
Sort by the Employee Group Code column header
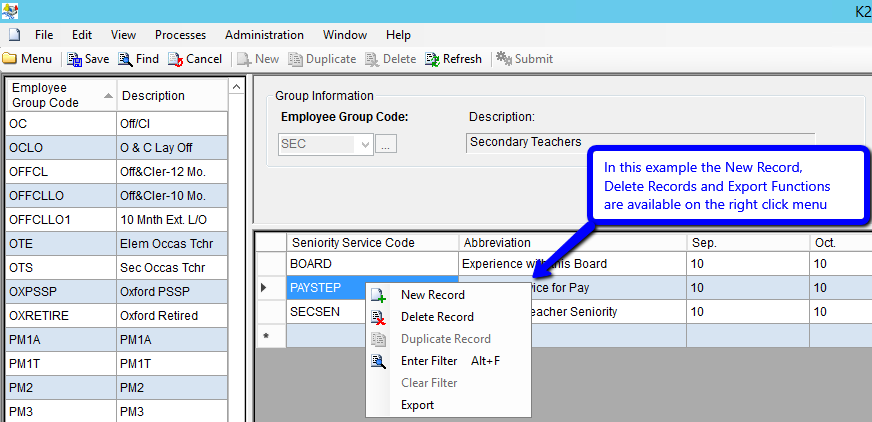click(x=58, y=95)
